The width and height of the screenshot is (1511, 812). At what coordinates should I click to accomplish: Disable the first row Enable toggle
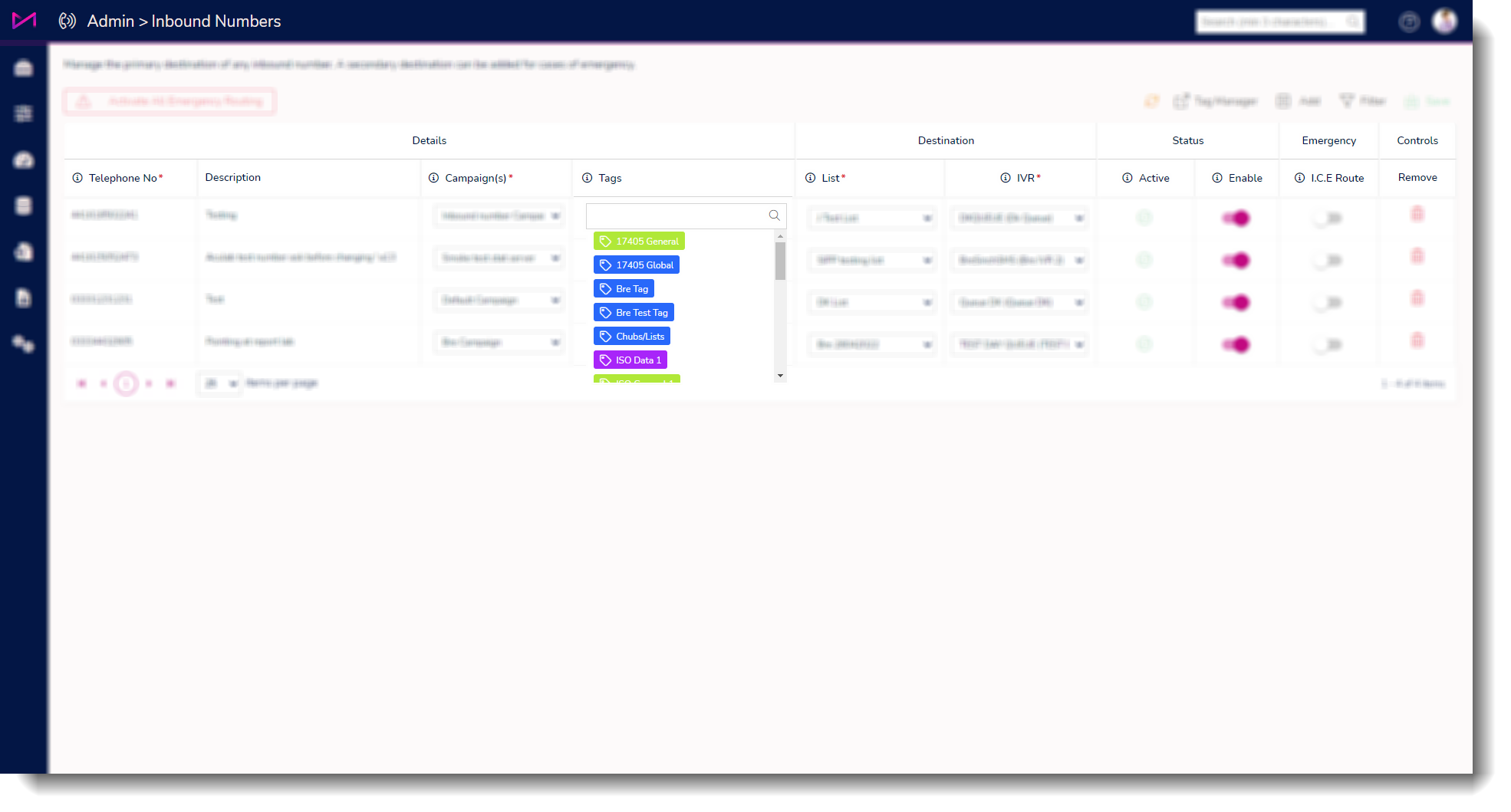(x=1236, y=219)
